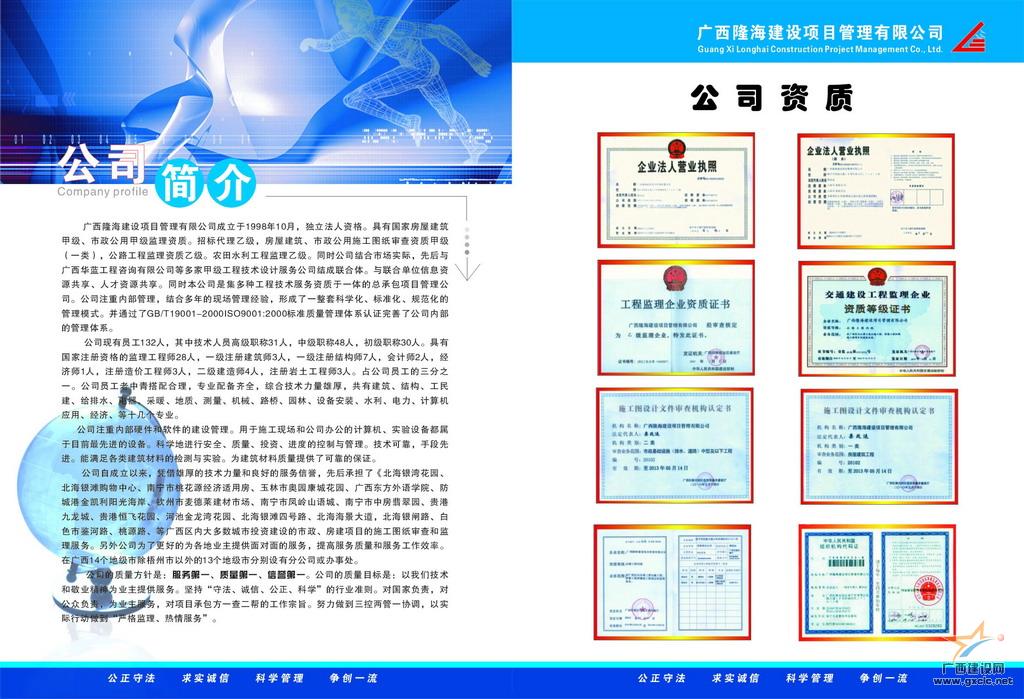This screenshot has height=699, width=1024.
Task: Open the open-booklet certificate with the table page
Action: 672,582
